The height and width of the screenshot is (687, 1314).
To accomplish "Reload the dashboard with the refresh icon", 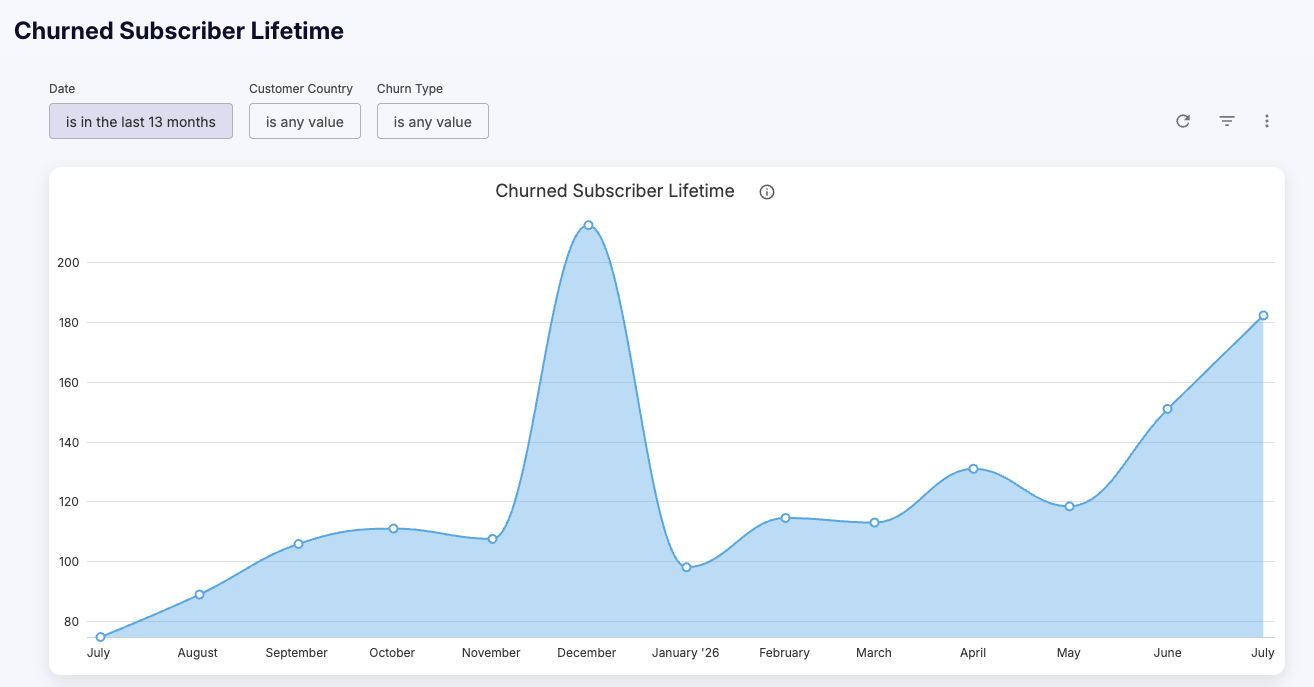I will click(x=1183, y=121).
